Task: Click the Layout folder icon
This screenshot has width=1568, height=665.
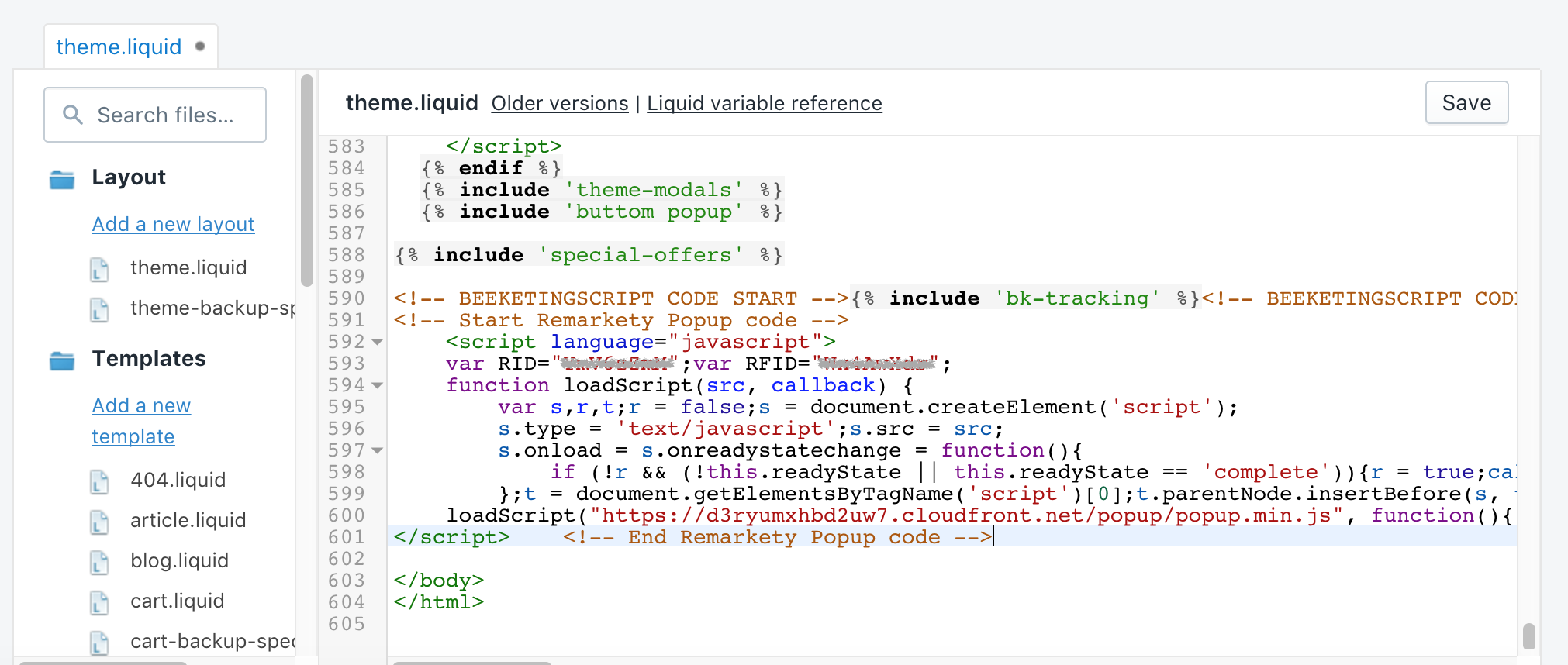Action: tap(62, 179)
